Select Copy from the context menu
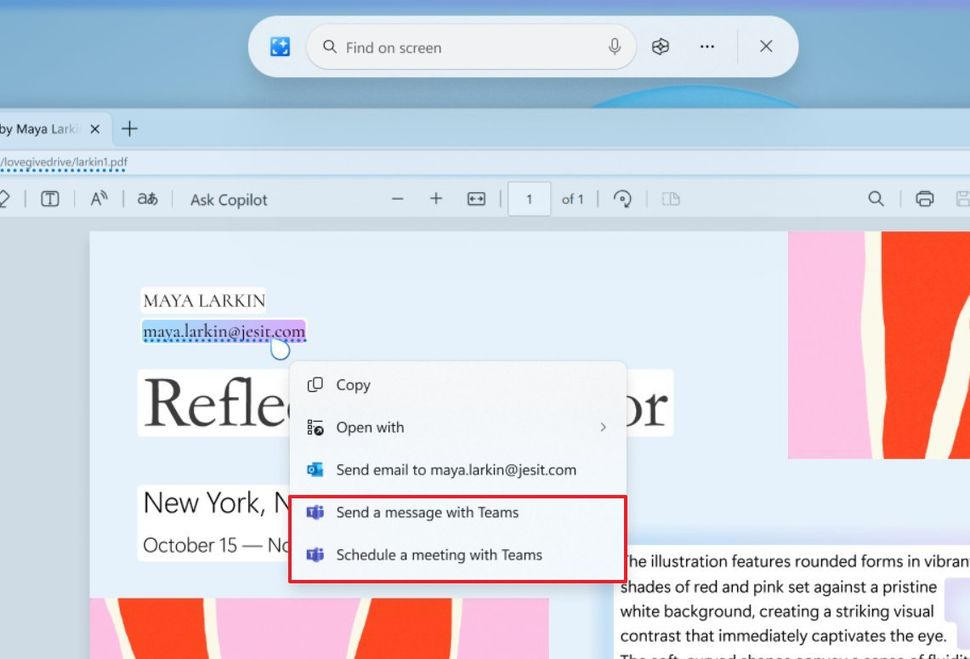 pyautogui.click(x=353, y=385)
